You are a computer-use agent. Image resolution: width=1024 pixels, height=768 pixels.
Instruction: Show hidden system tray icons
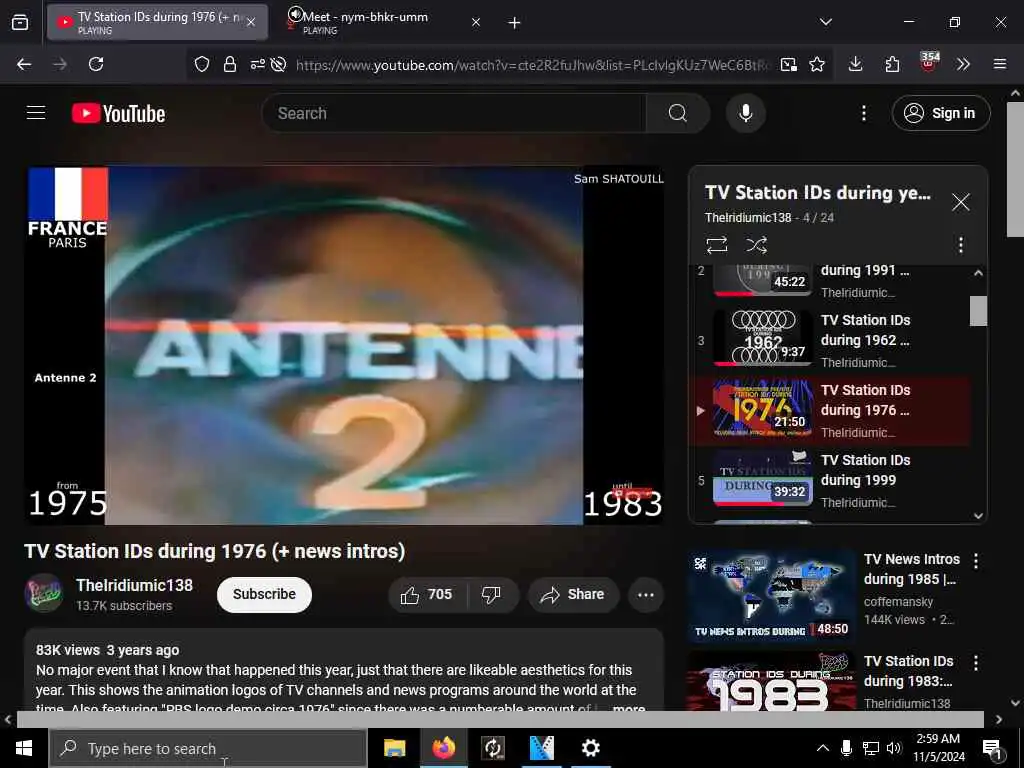(x=823, y=748)
